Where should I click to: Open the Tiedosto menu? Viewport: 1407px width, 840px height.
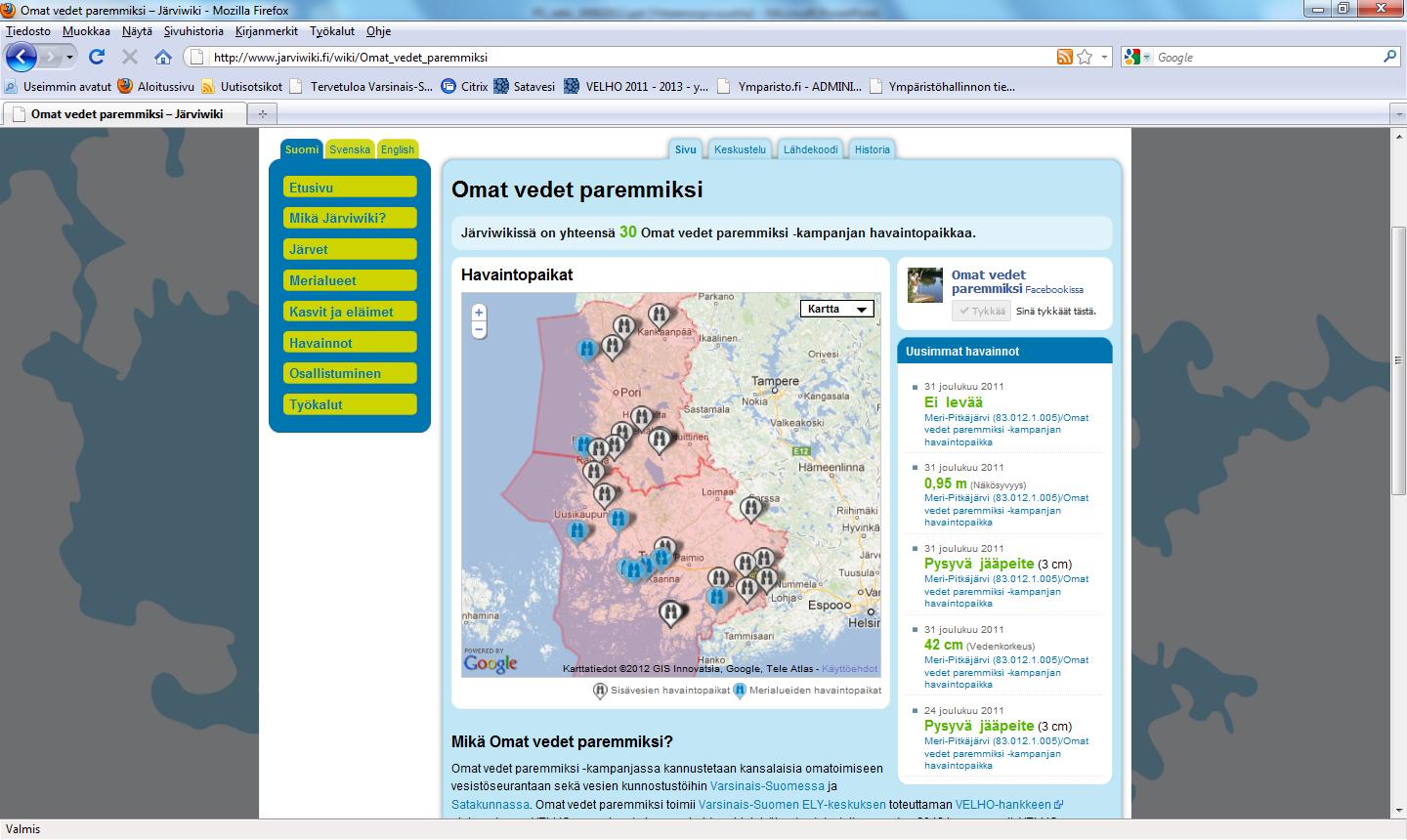28,31
